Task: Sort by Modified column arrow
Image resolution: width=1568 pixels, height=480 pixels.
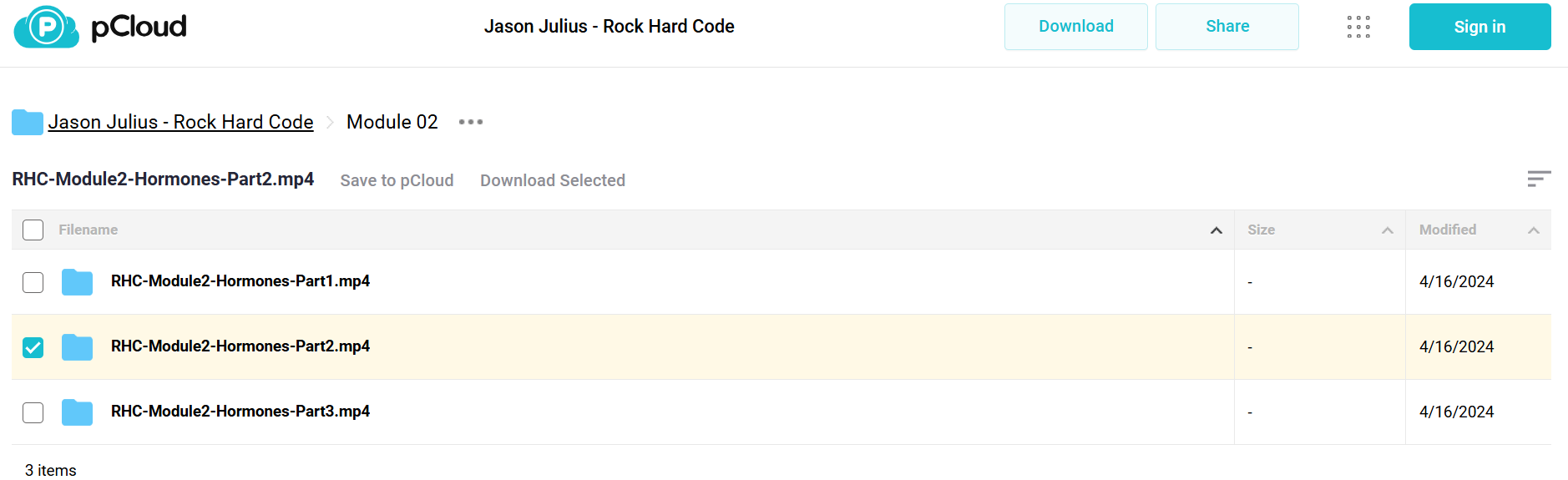Action: tap(1534, 230)
